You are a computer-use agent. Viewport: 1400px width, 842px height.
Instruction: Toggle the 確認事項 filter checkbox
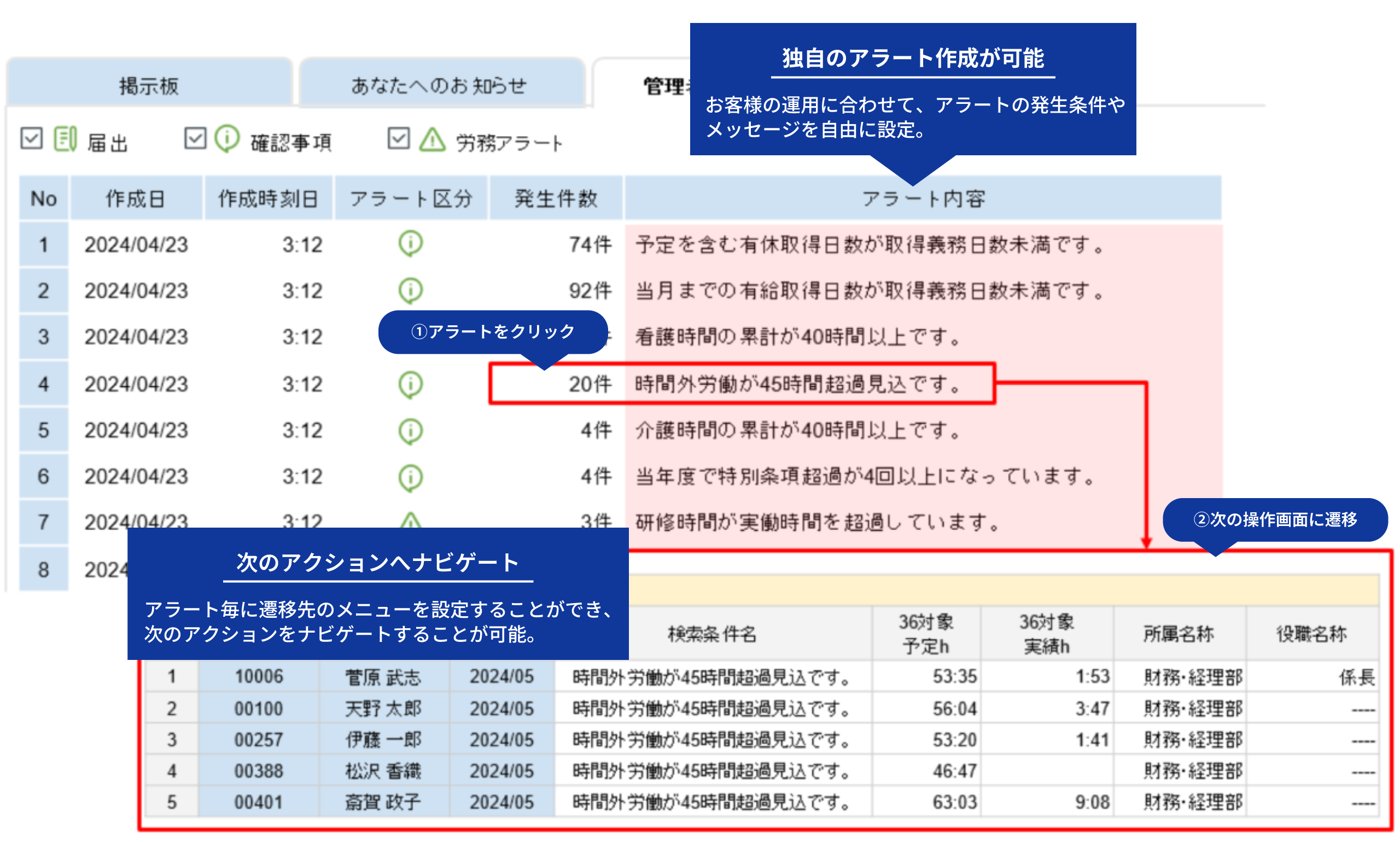click(195, 138)
